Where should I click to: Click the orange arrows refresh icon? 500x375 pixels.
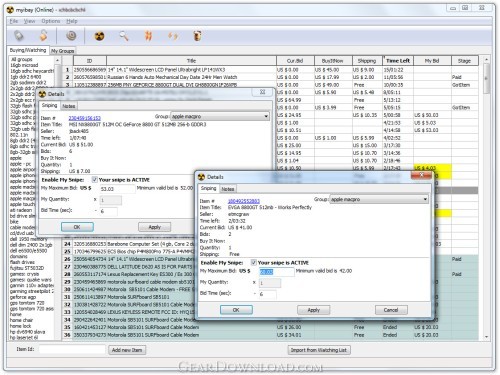[173, 36]
